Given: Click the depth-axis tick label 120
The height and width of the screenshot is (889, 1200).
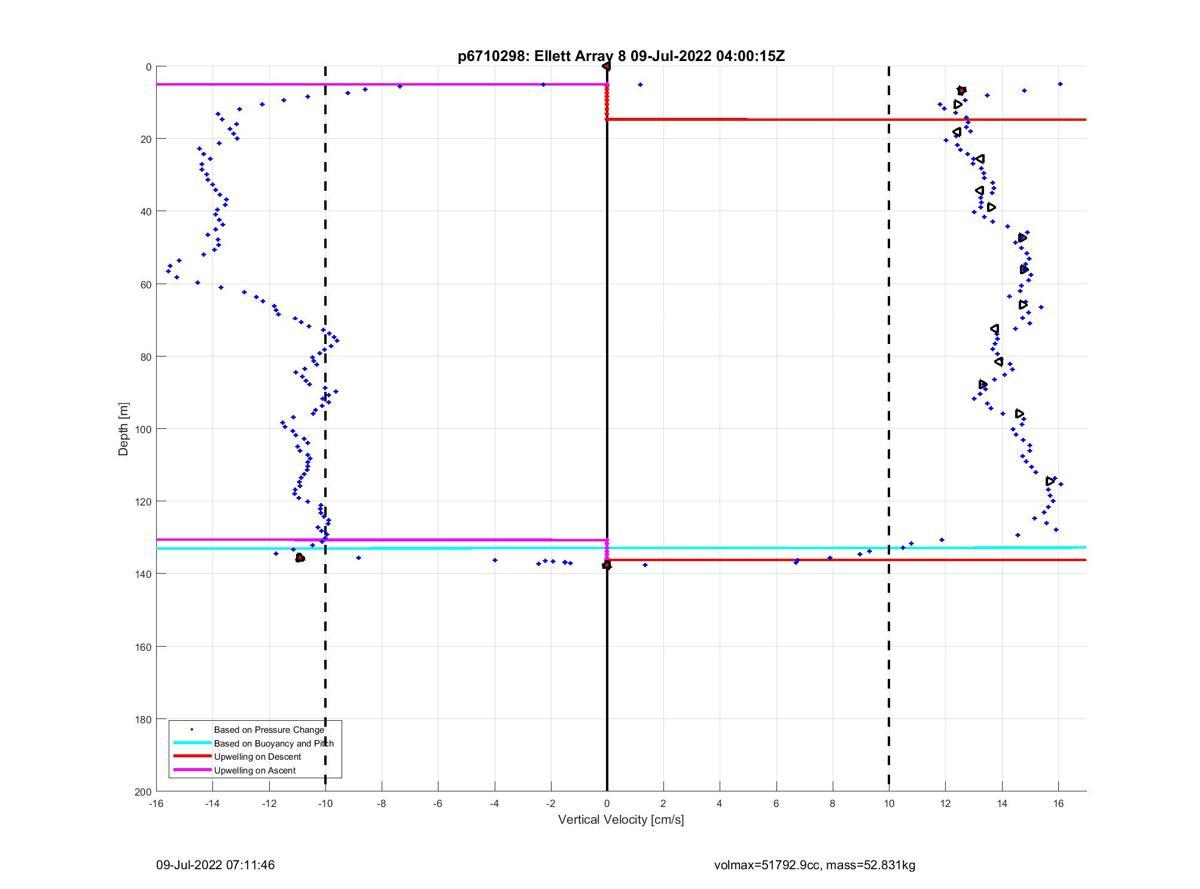Looking at the screenshot, I should [x=142, y=502].
